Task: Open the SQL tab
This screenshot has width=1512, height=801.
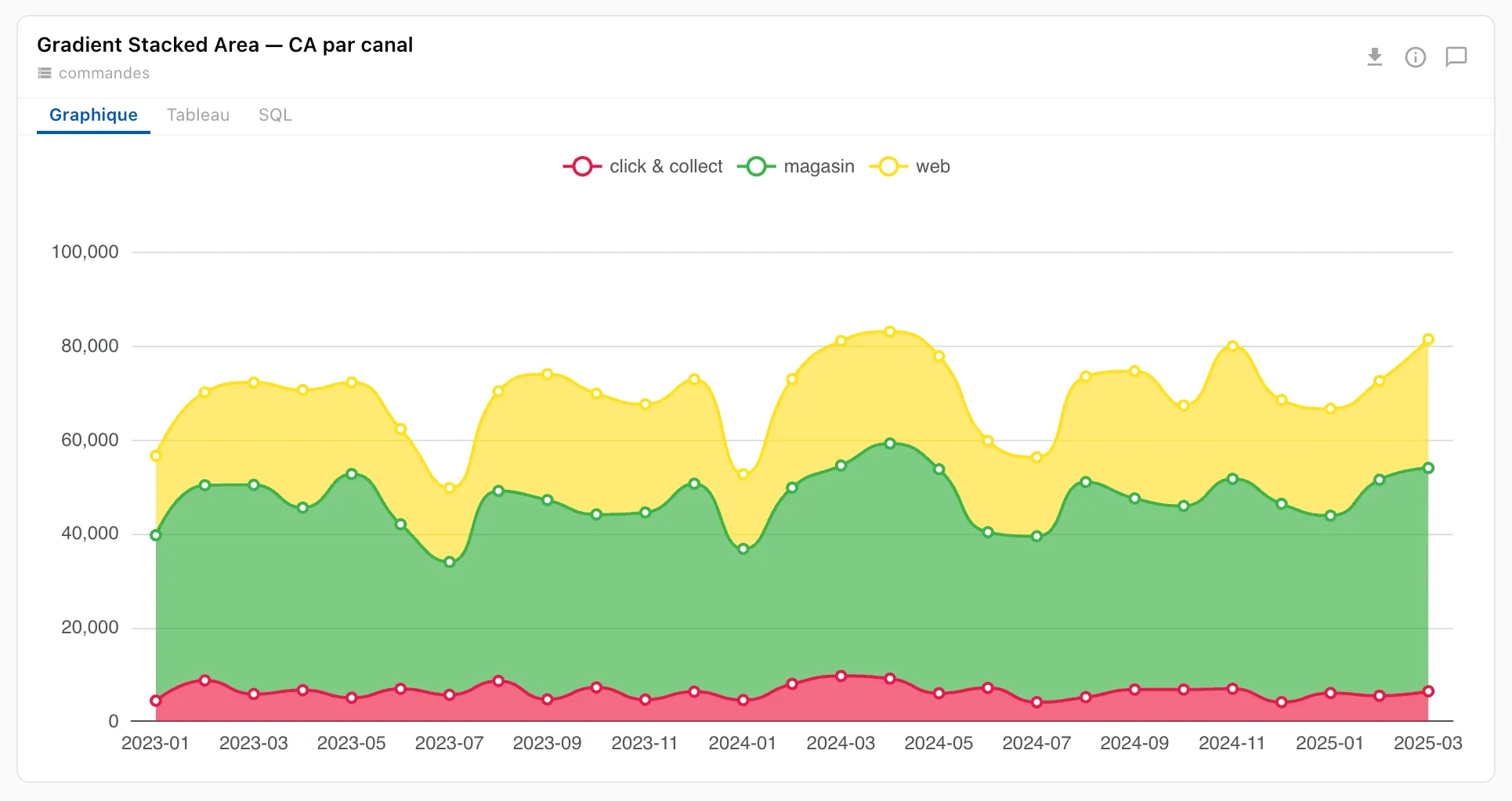Action: tap(275, 115)
